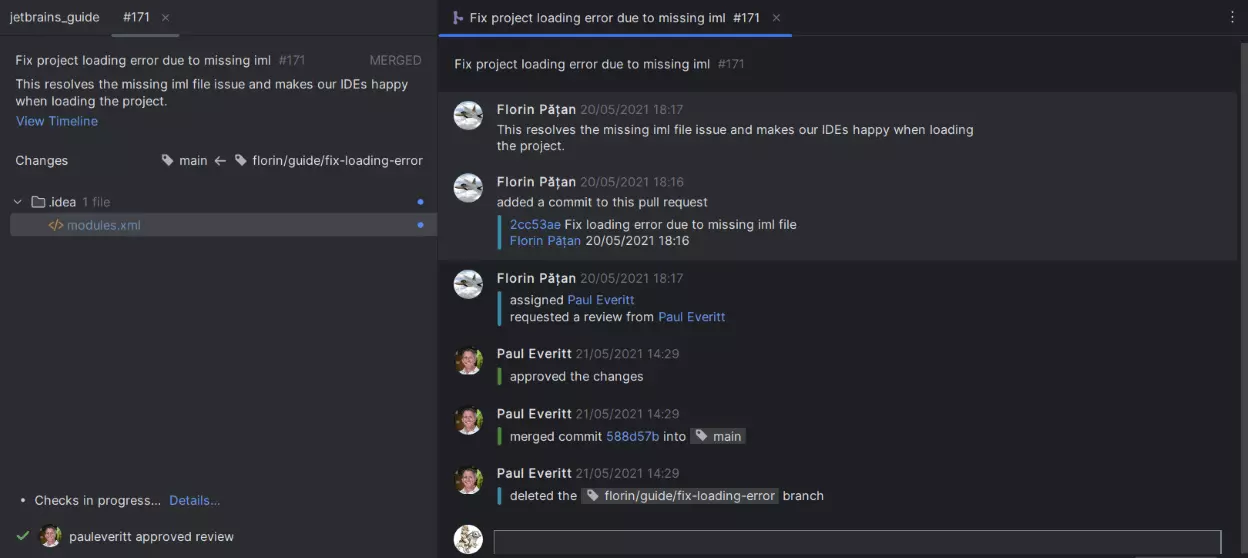This screenshot has height=558, width=1248.
Task: Click the .idea folder icon
Action: point(38,202)
